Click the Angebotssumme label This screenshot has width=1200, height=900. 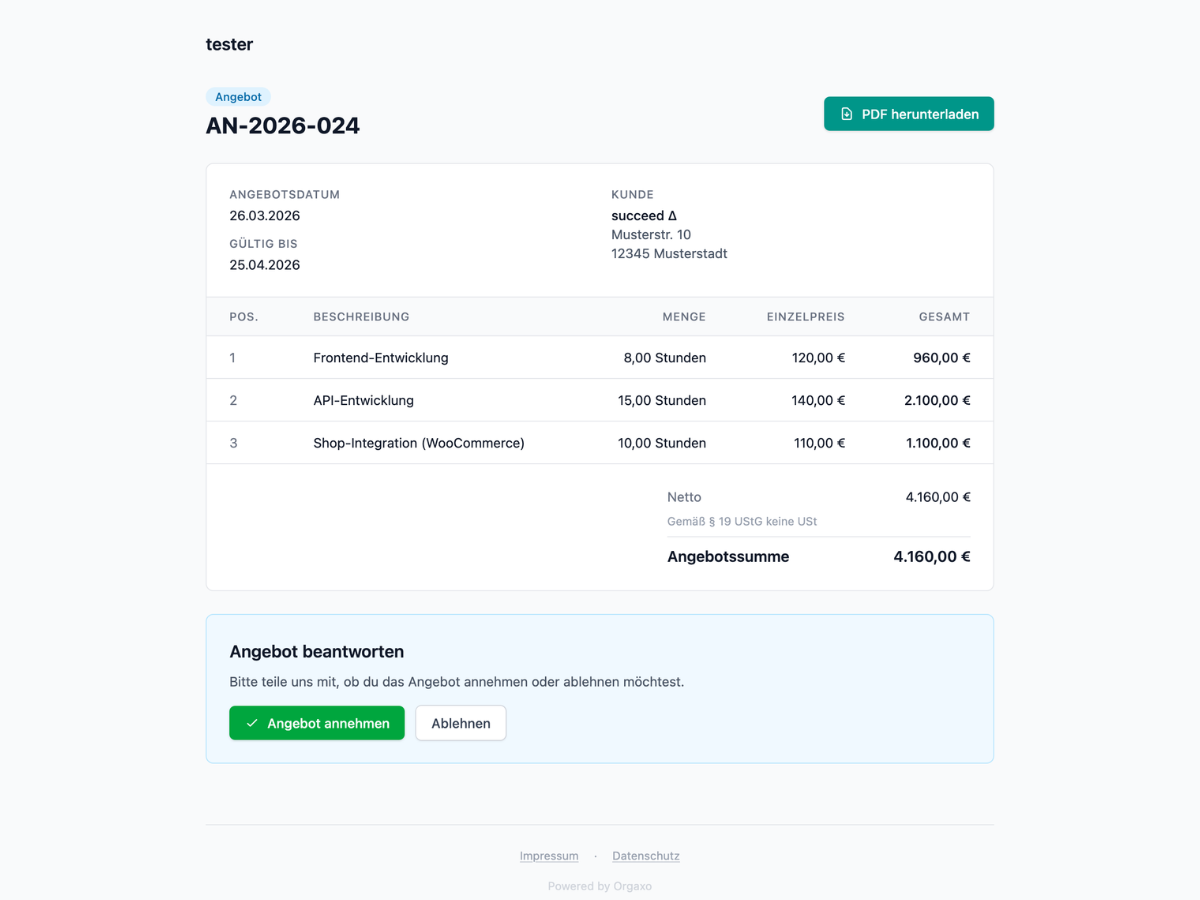[728, 557]
